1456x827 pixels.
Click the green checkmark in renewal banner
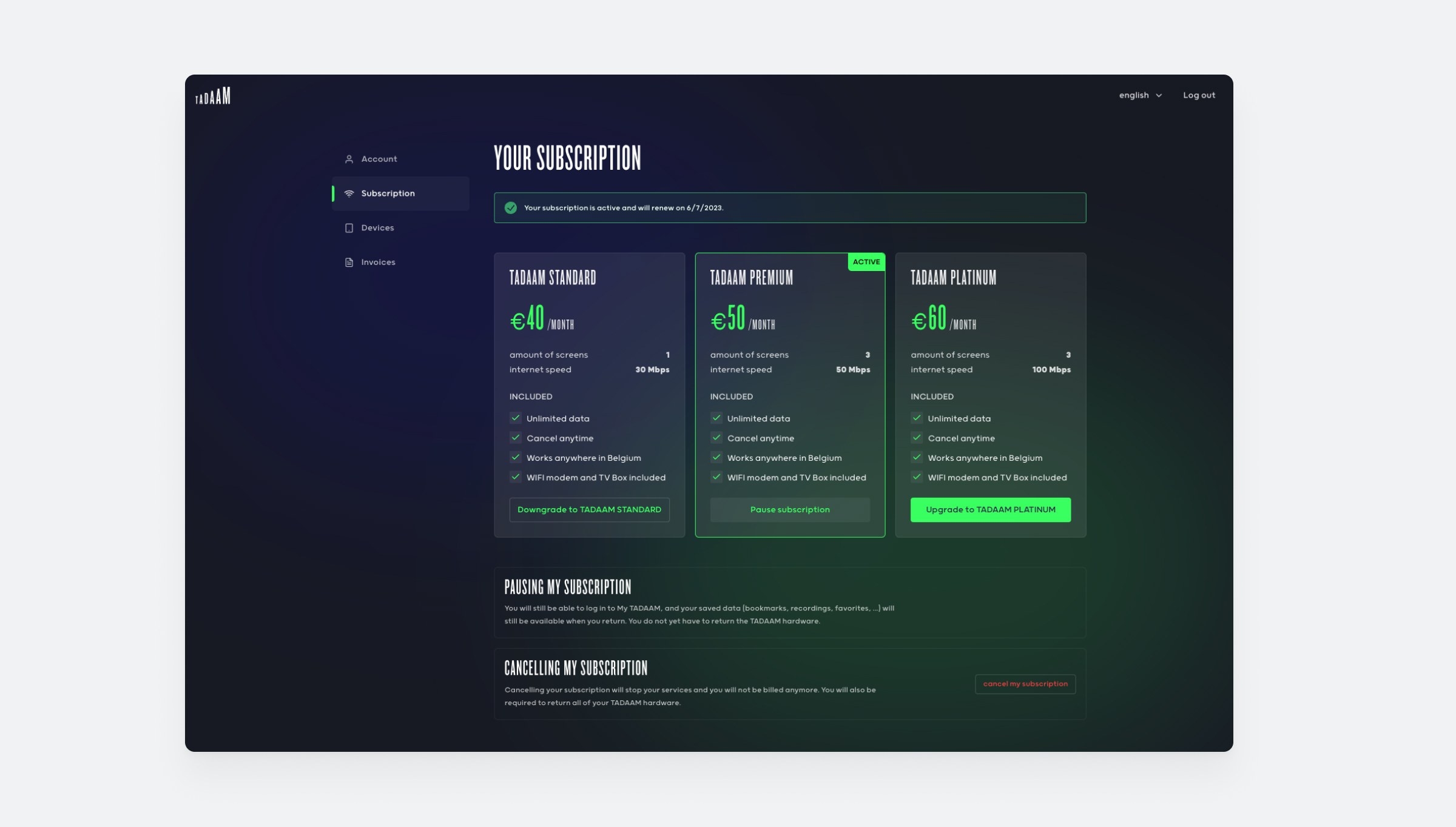[x=511, y=208]
